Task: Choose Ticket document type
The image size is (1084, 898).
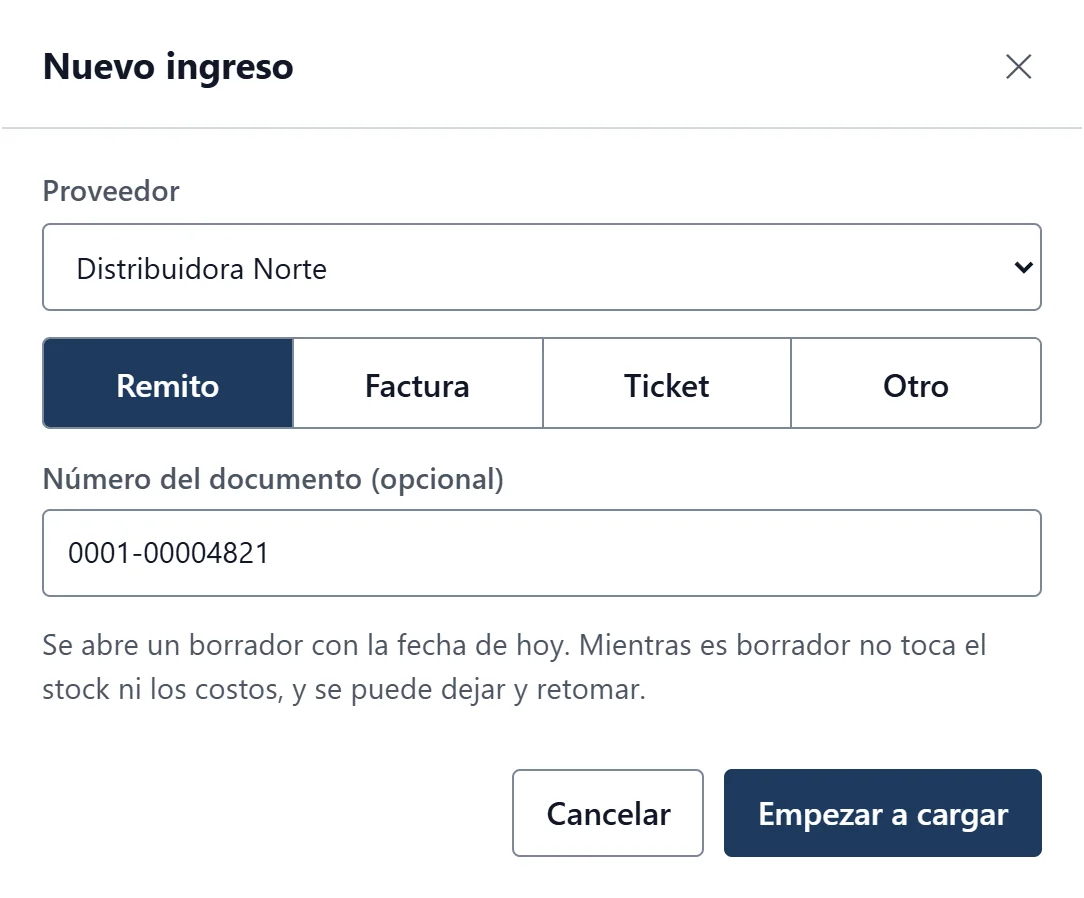Action: pos(666,384)
